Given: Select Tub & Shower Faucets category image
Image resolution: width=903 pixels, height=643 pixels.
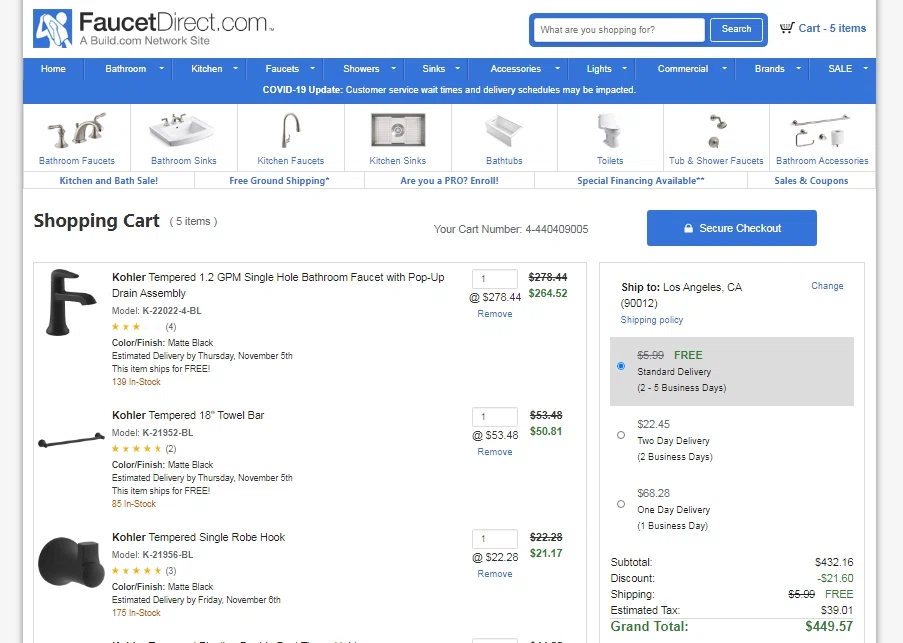Looking at the screenshot, I should click(716, 131).
